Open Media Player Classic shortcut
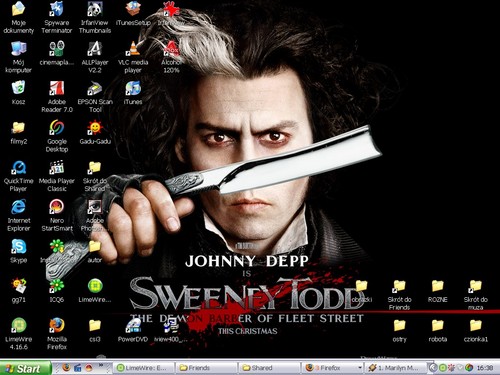The height and width of the screenshot is (375, 500). click(x=57, y=175)
